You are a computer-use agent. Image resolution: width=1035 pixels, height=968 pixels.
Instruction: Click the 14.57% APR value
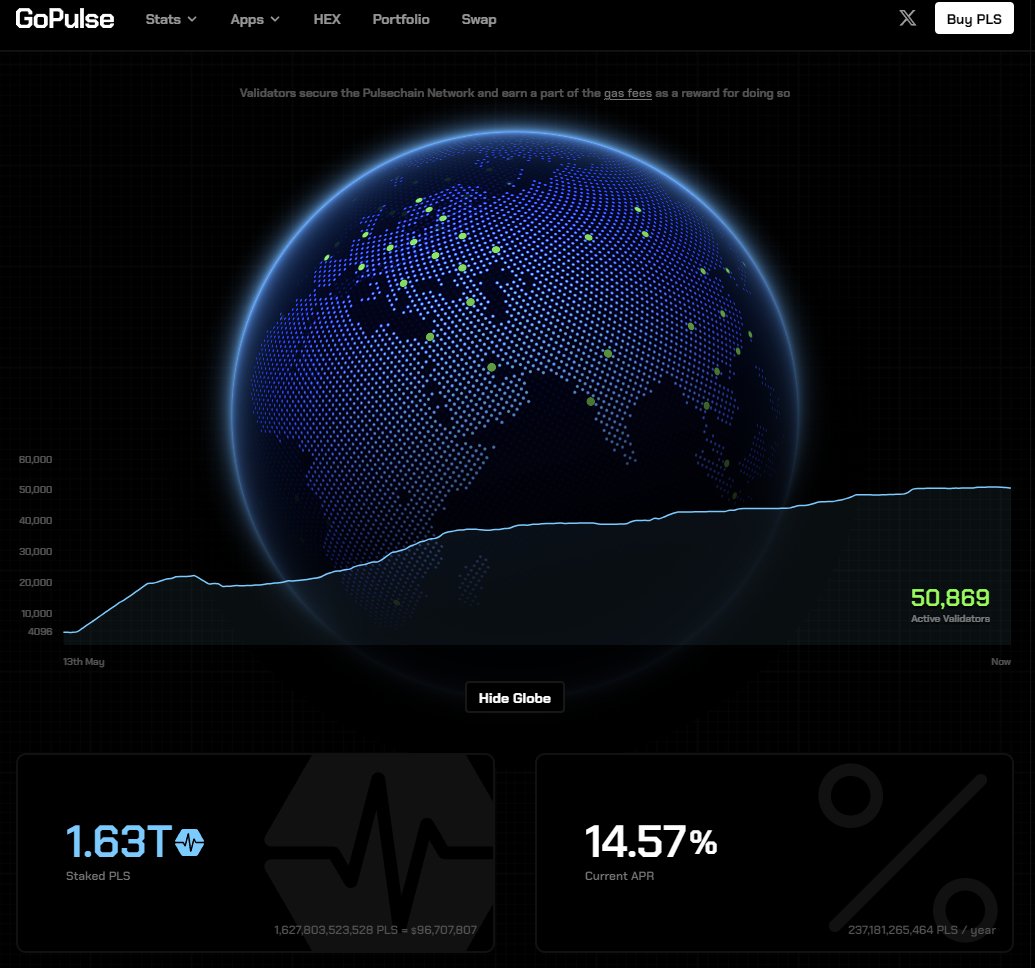click(x=651, y=842)
